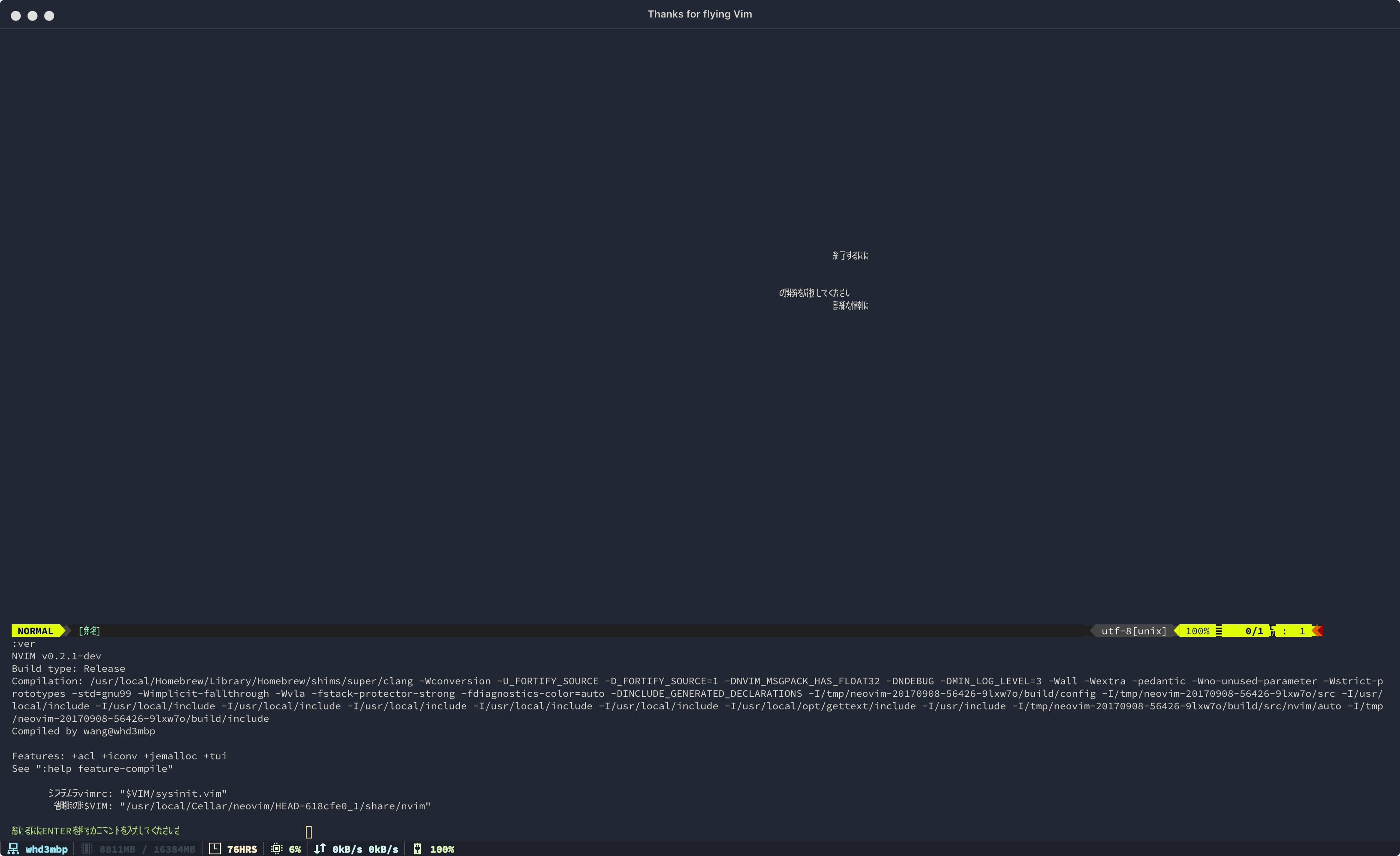The width and height of the screenshot is (1400, 856).
Task: Click the upload/download arrows icon near 0kB/s
Action: [x=320, y=848]
